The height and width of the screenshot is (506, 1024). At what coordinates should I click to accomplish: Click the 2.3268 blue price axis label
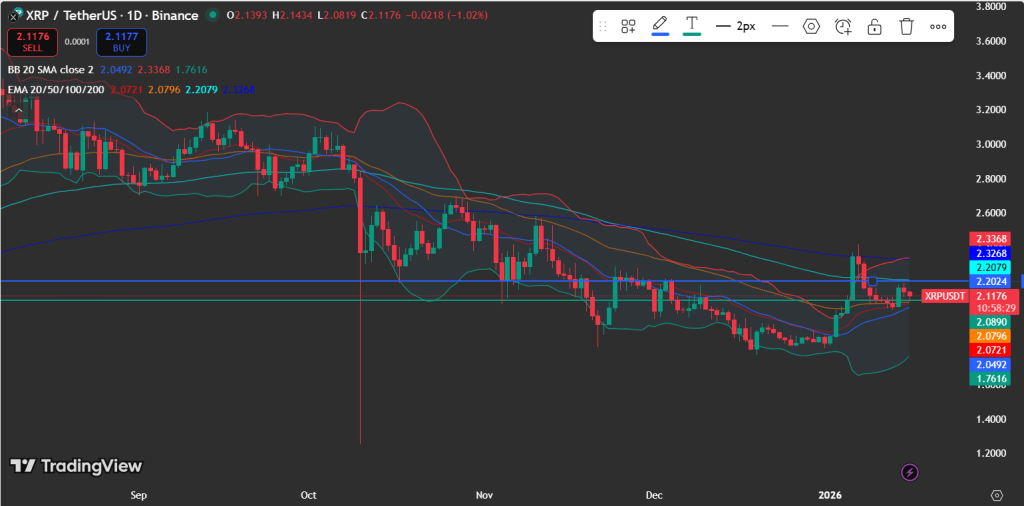point(989,253)
